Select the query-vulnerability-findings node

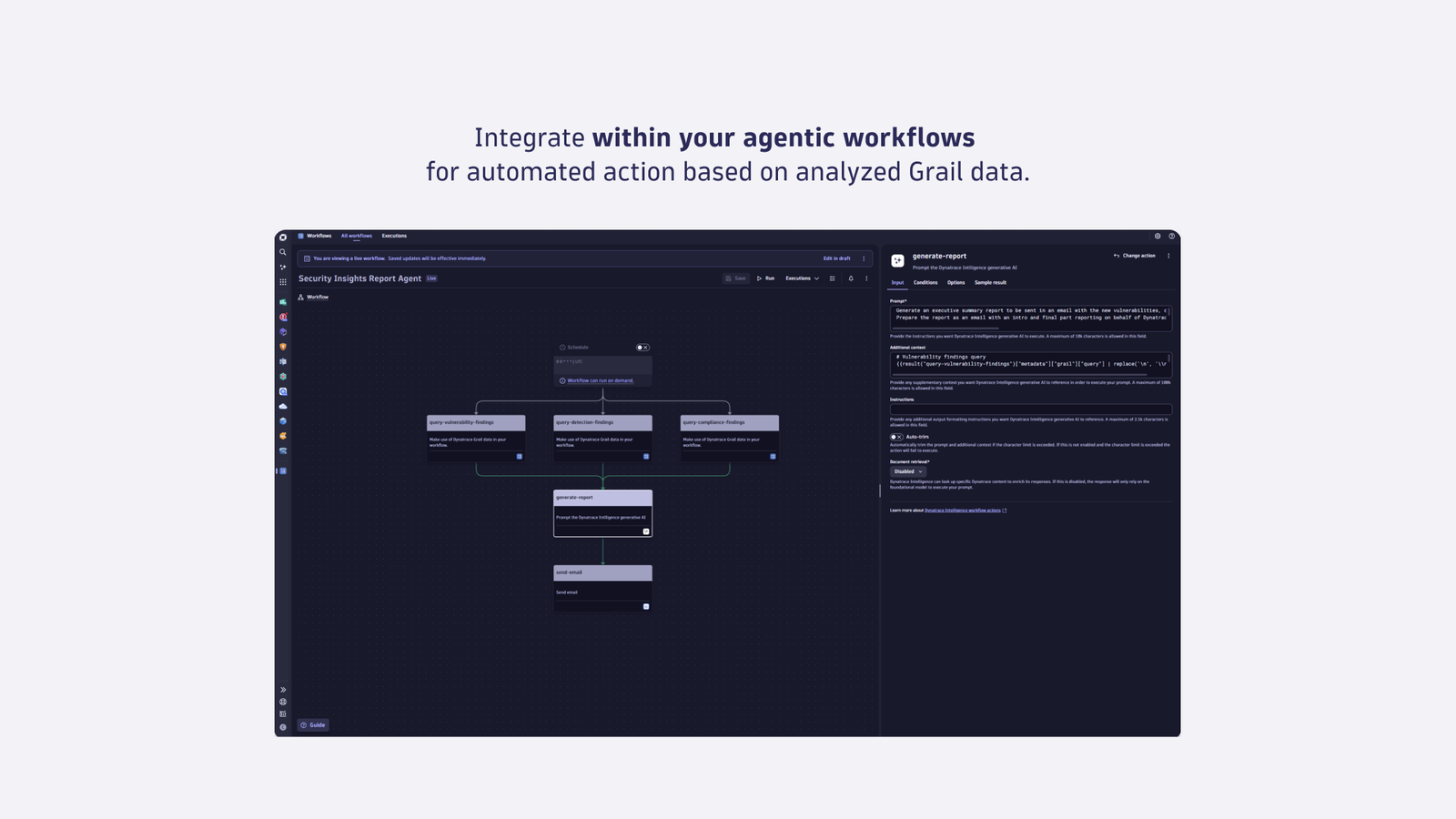[x=476, y=438]
